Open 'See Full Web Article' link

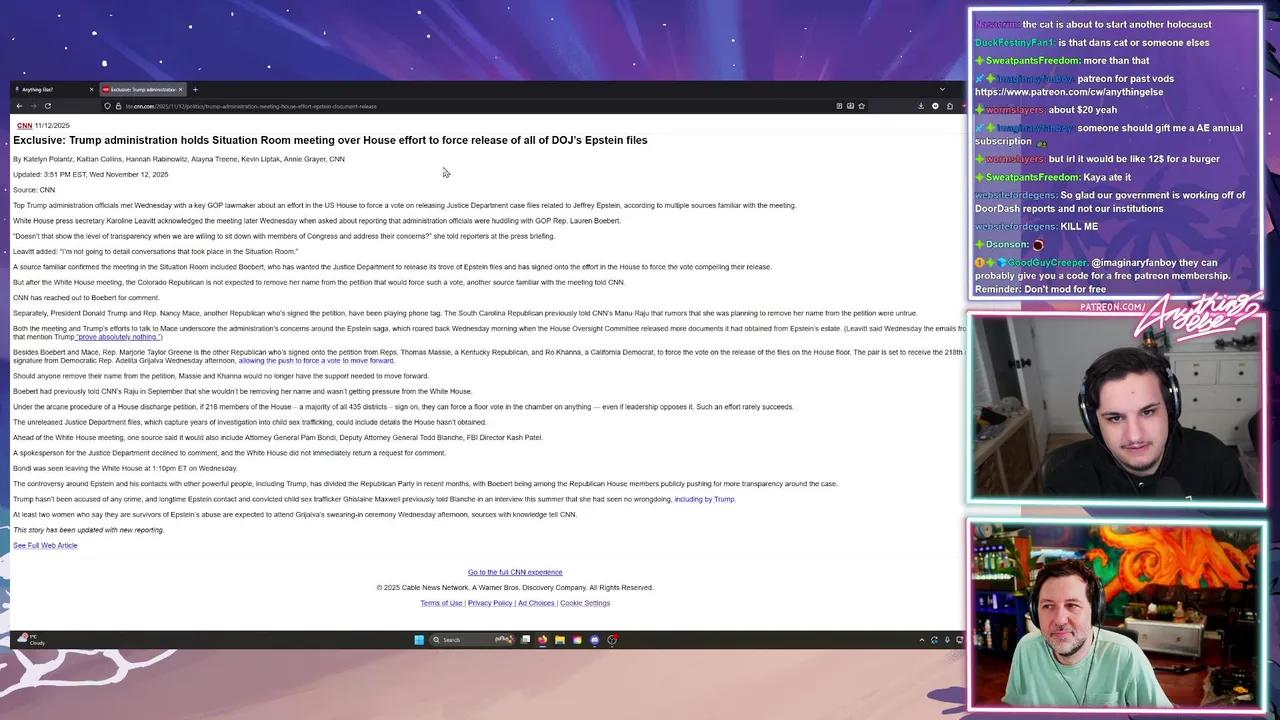[45, 545]
